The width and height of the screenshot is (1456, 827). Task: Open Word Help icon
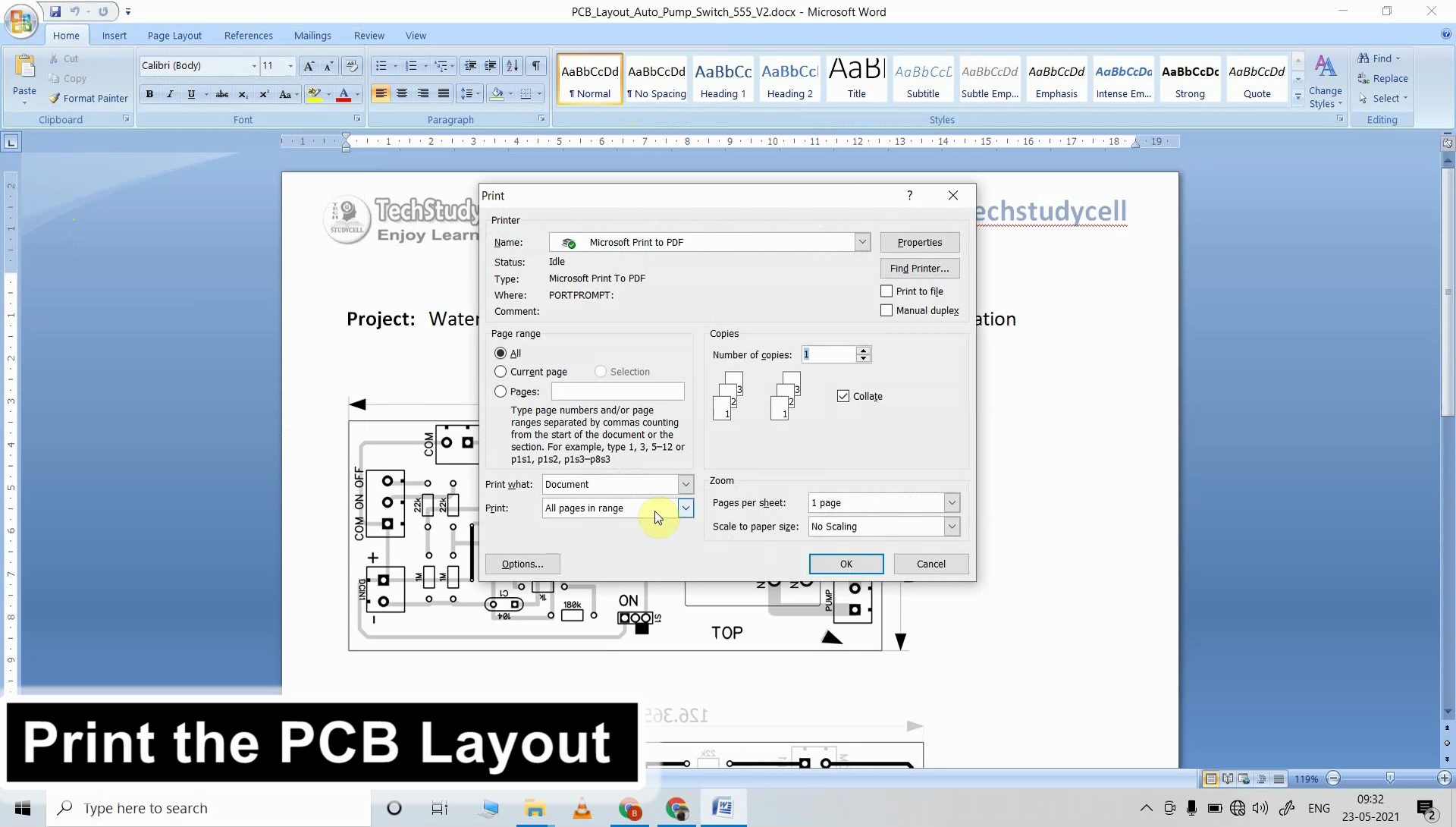point(1446,34)
